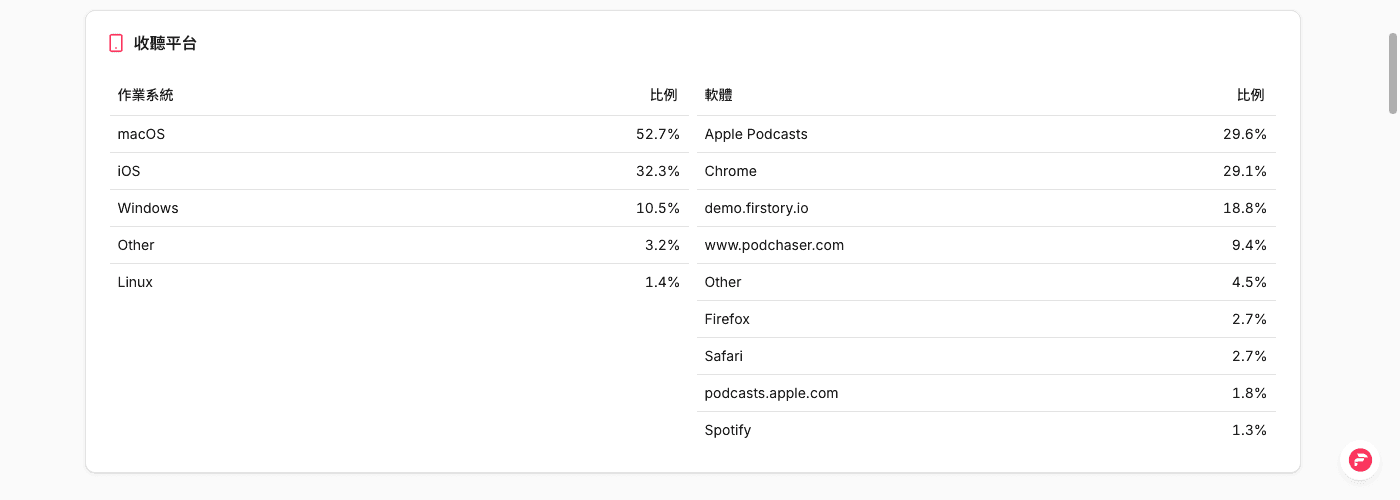The height and width of the screenshot is (500, 1400).
Task: Select the macOS row
Action: coord(399,134)
